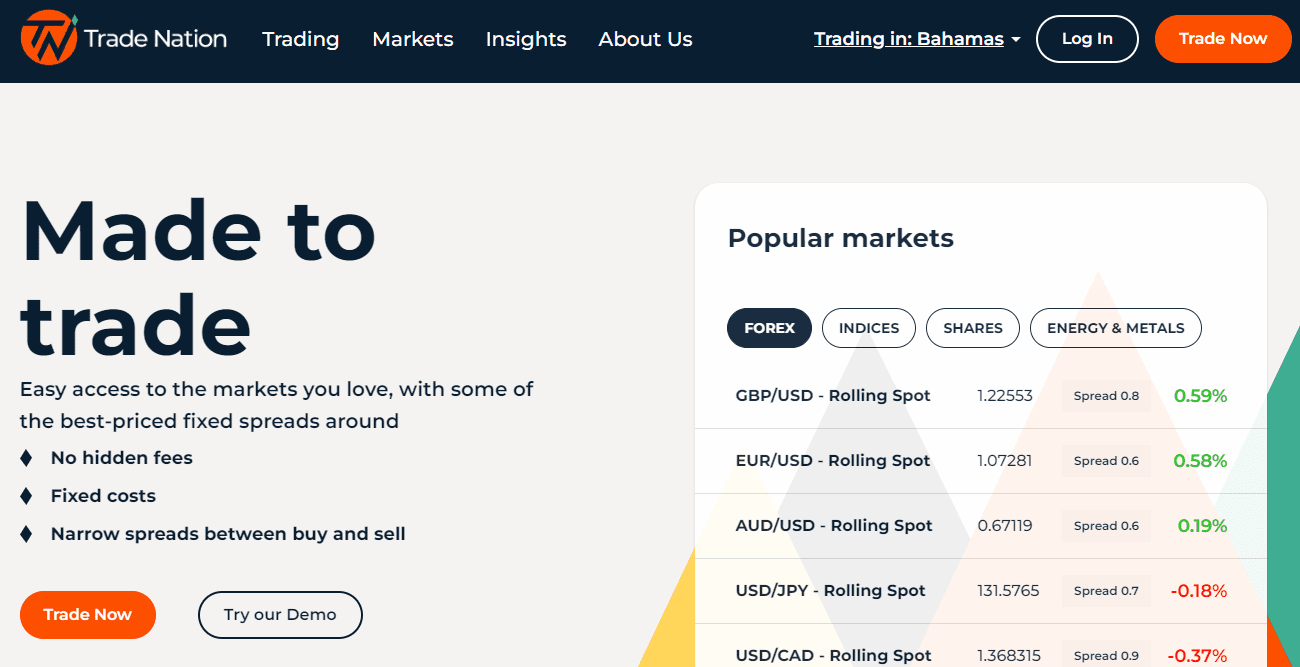Open EUR/USD - Rolling Spot market

point(833,461)
